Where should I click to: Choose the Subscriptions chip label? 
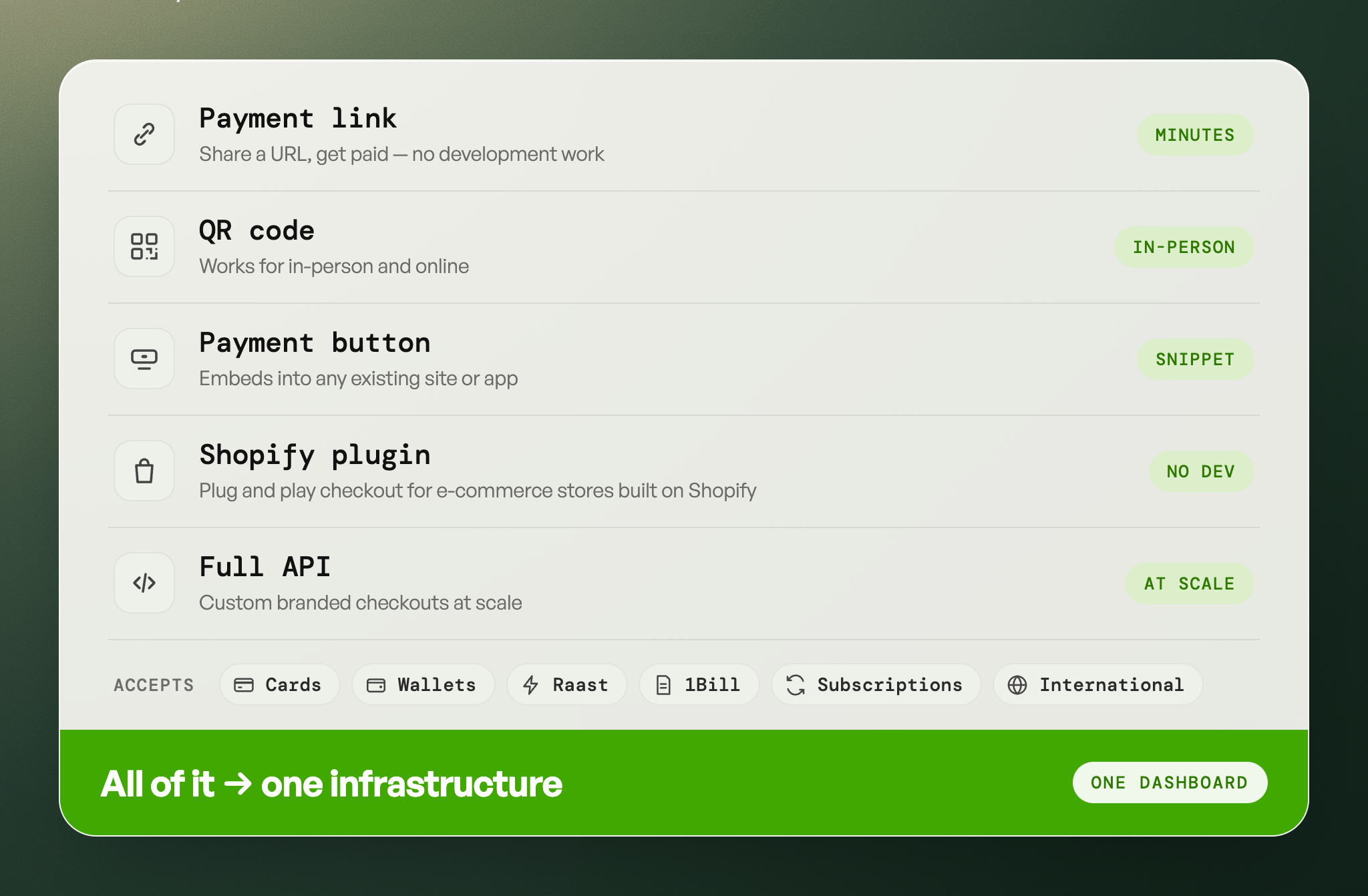pos(890,685)
